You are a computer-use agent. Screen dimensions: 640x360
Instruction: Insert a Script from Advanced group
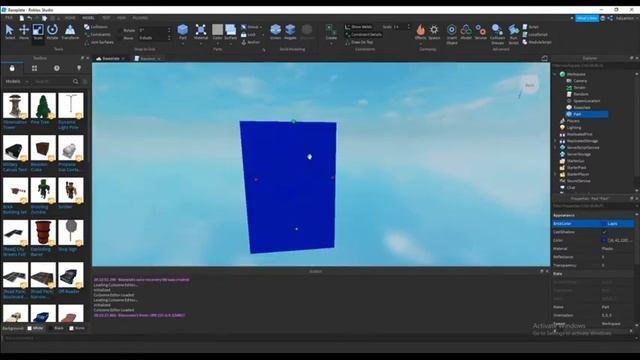pyautogui.click(x=530, y=27)
